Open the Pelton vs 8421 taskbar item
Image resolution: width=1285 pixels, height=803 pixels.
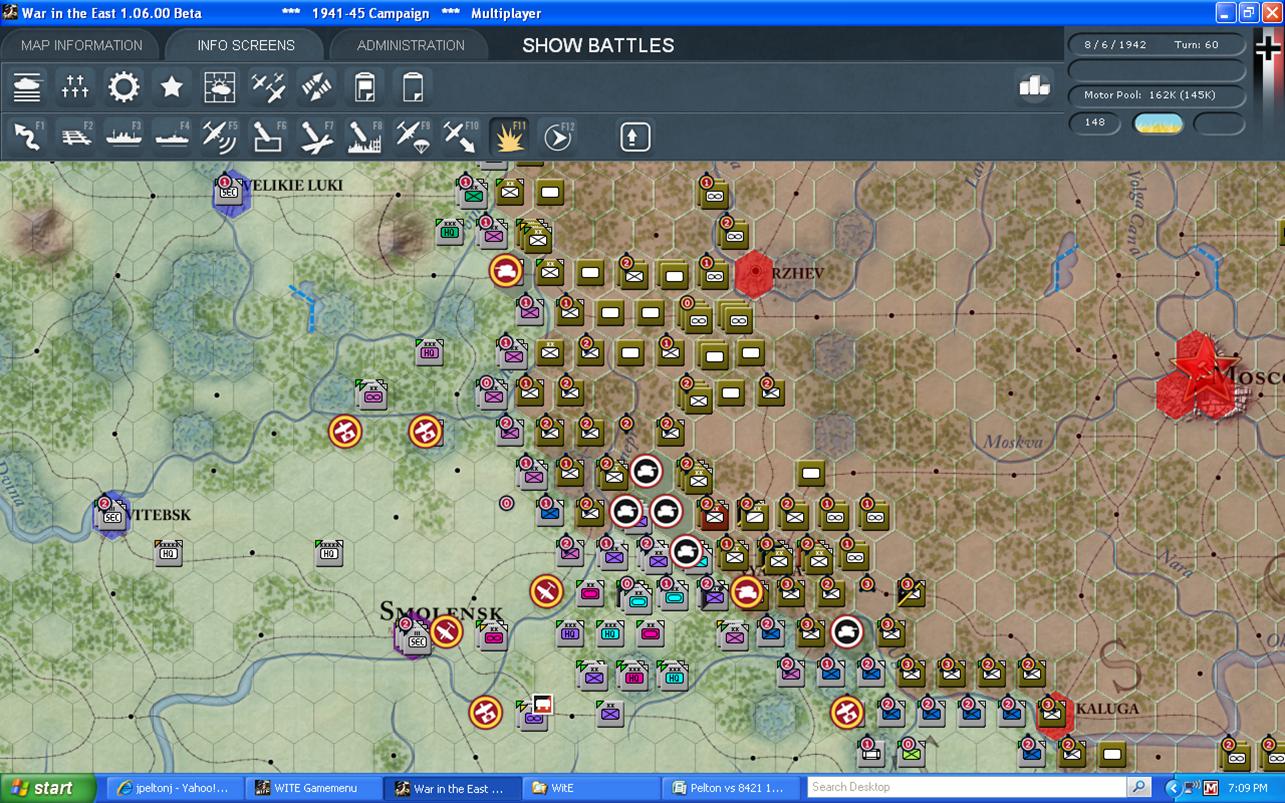click(730, 788)
